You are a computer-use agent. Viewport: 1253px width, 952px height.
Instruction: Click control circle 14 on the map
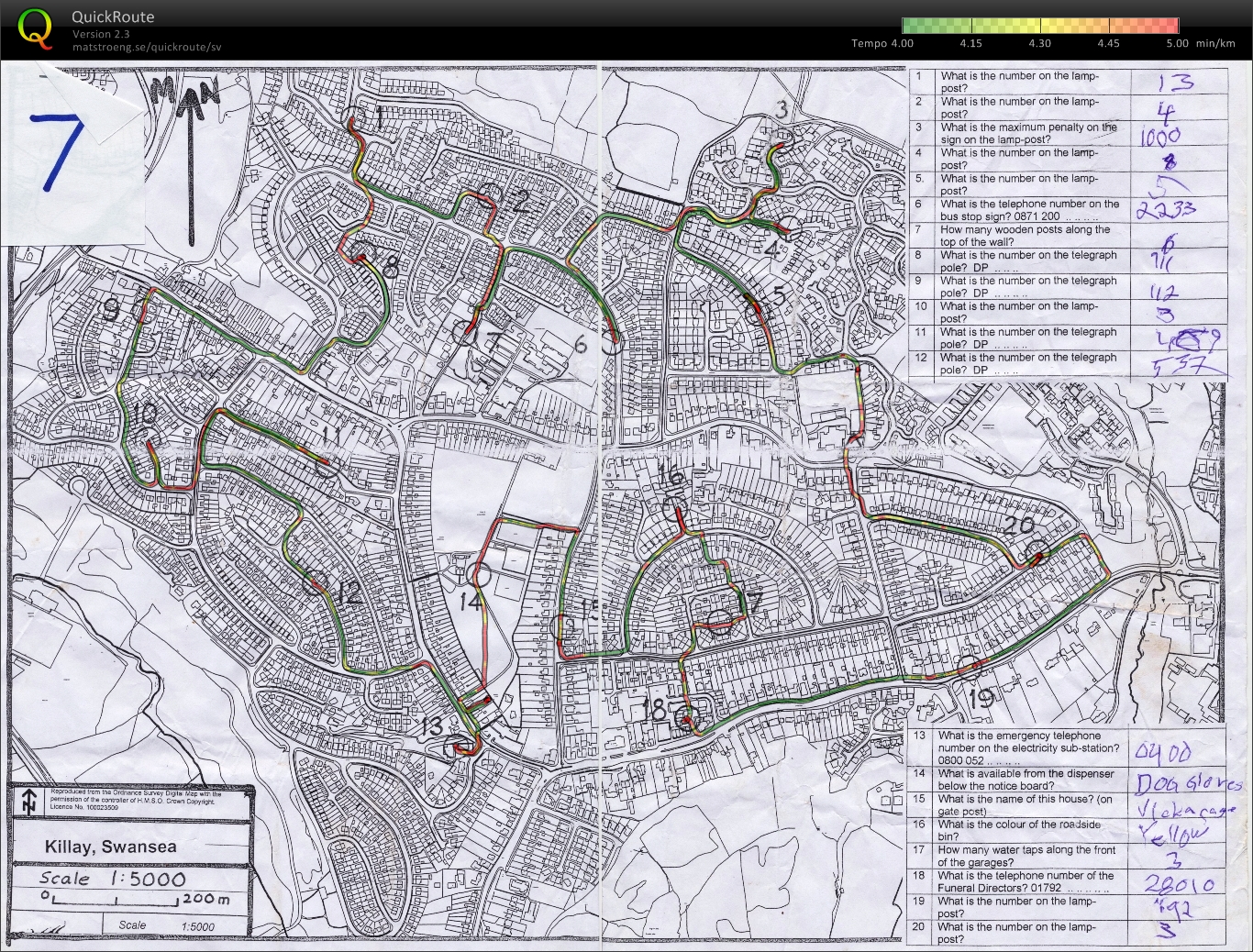(x=478, y=575)
